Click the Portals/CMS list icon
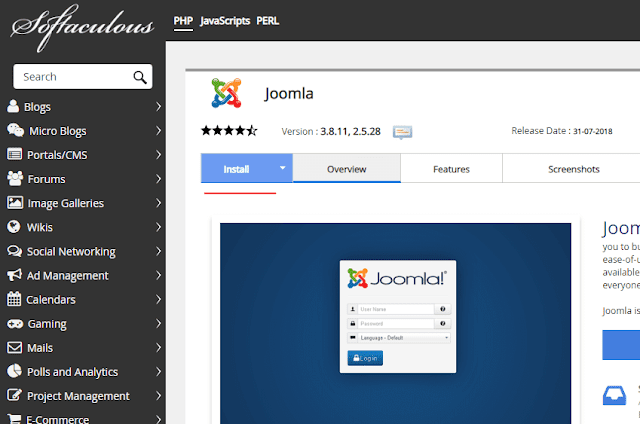640x424 pixels. click(x=15, y=154)
